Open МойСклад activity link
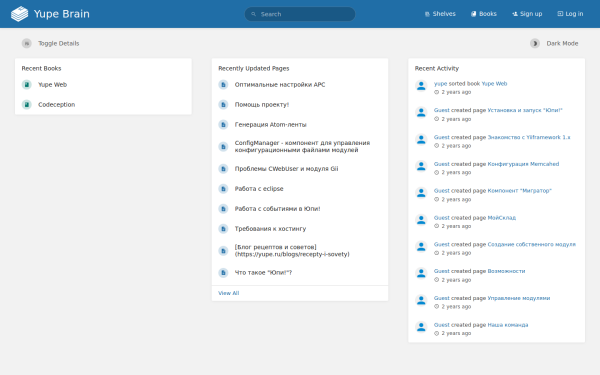Image resolution: width=600 pixels, height=375 pixels. 502,218
